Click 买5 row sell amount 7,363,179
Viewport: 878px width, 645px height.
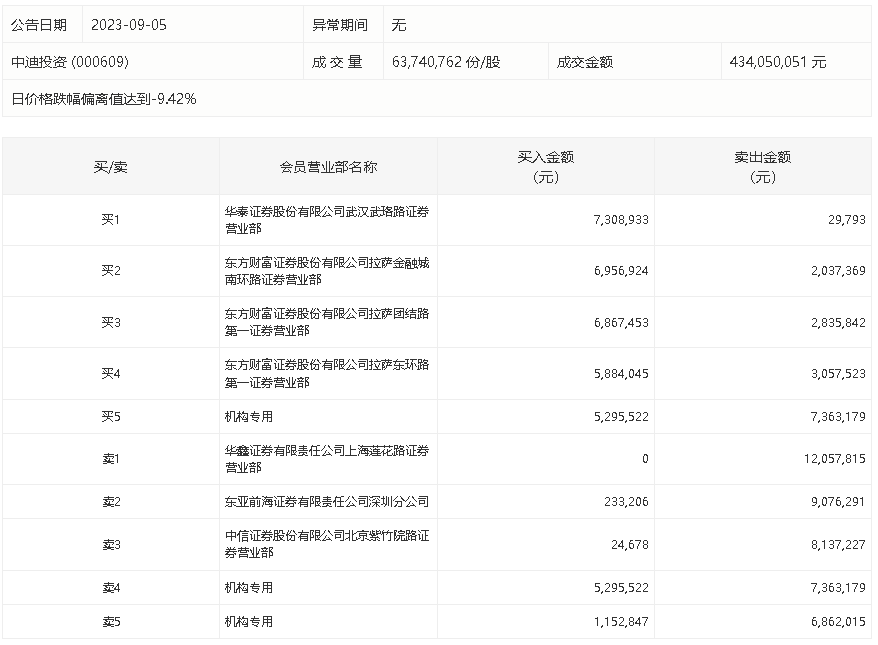coord(838,417)
